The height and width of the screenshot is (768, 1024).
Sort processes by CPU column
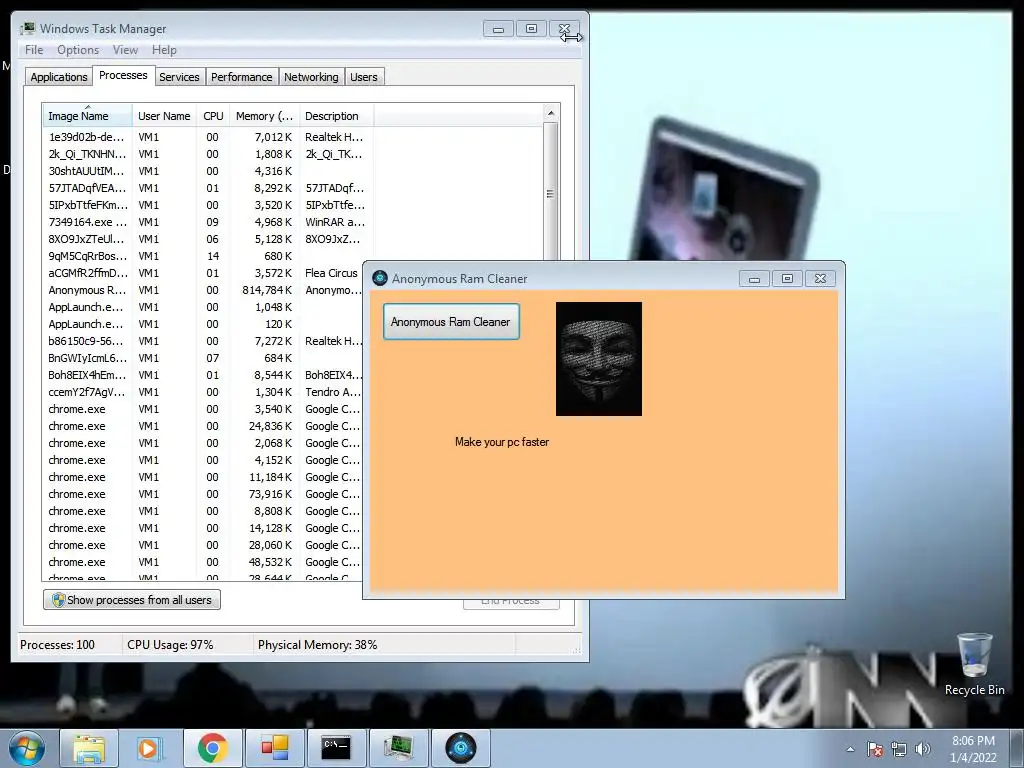[213, 116]
